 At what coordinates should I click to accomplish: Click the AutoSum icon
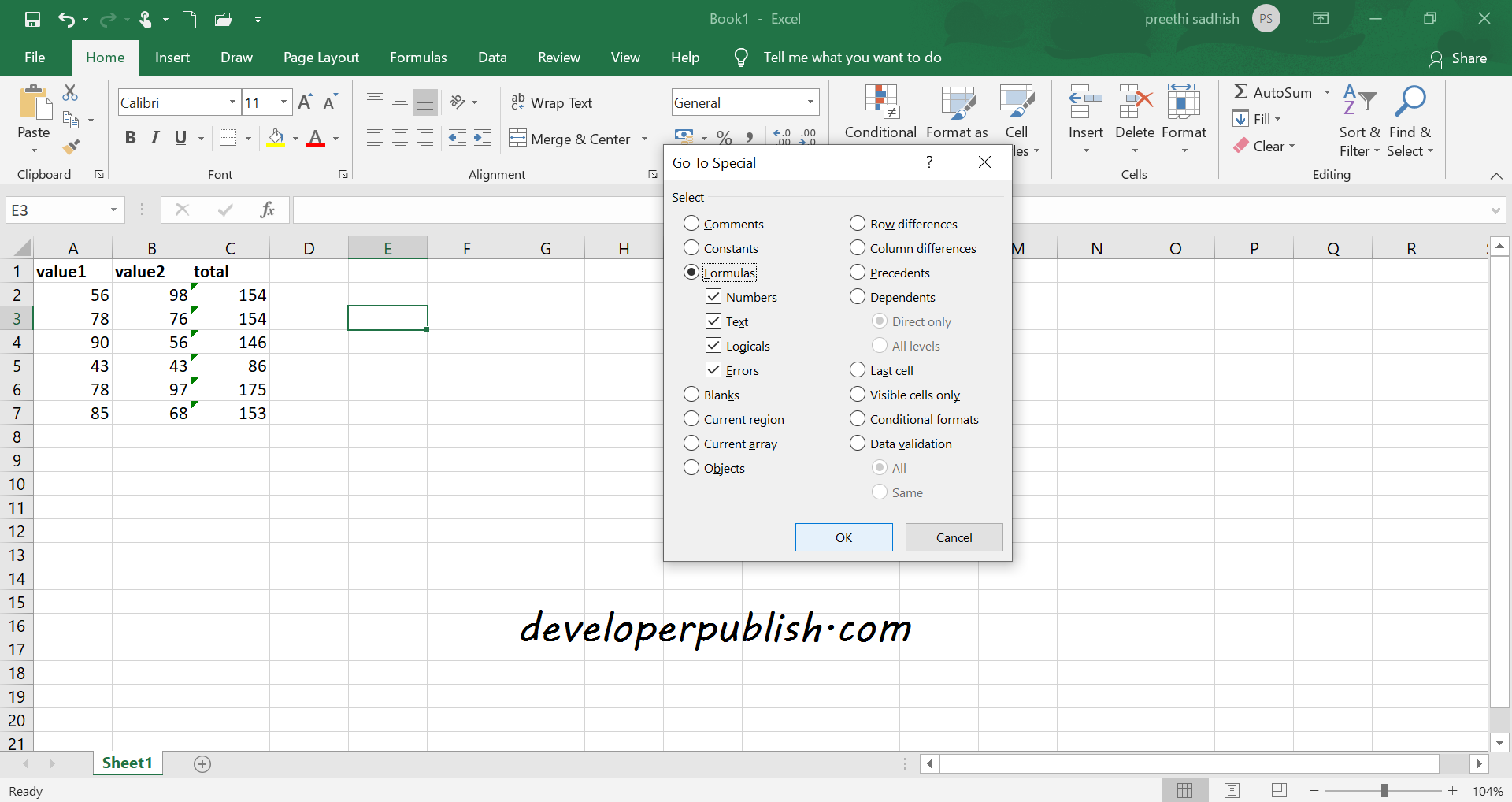[x=1240, y=91]
